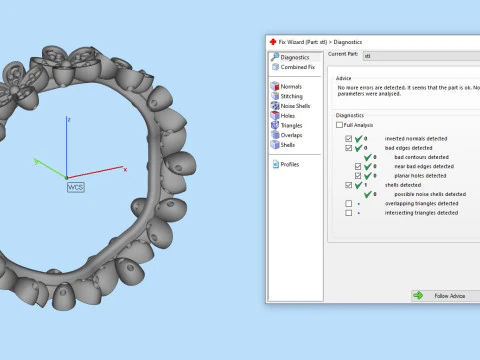Open the Noise Shells icon

pos(275,106)
